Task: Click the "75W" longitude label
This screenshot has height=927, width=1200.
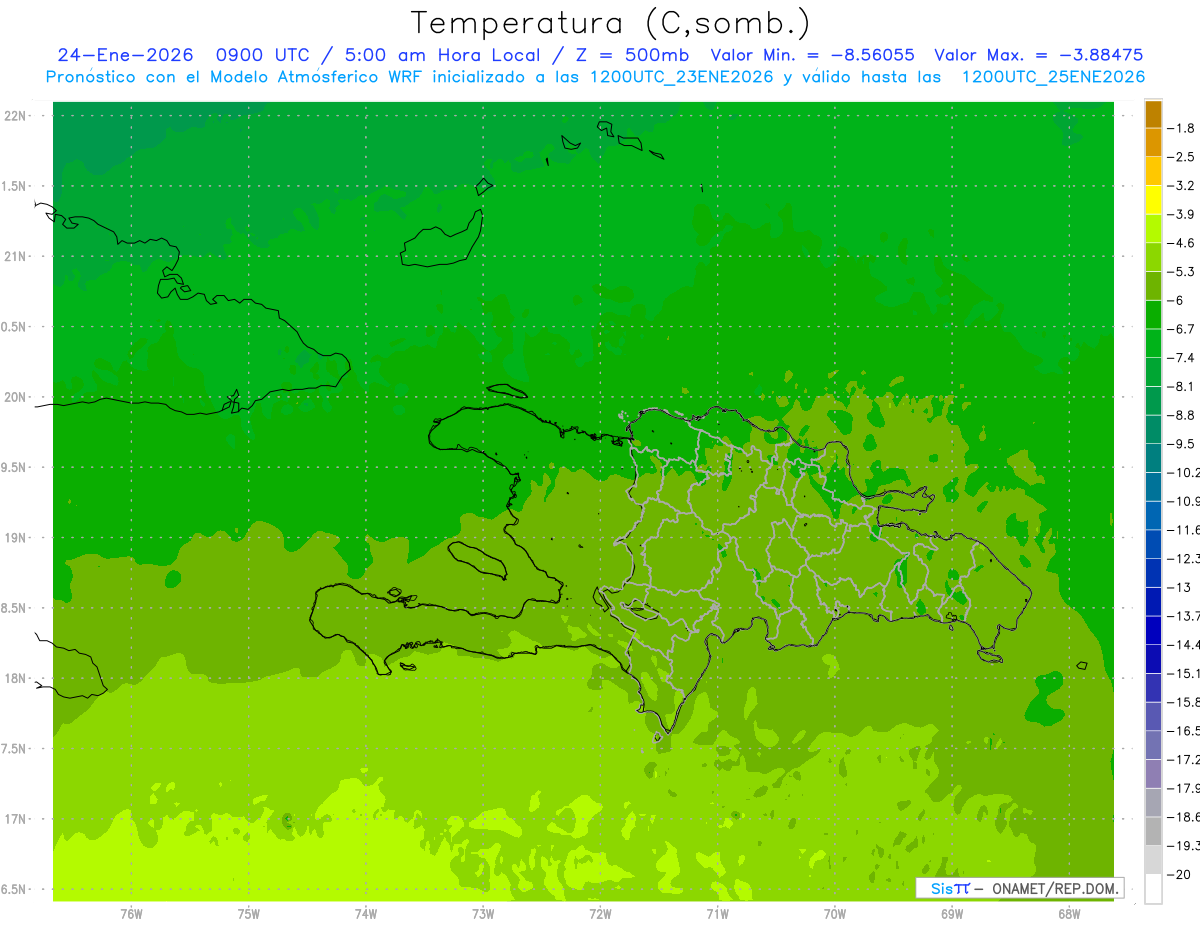Action: coord(249,913)
